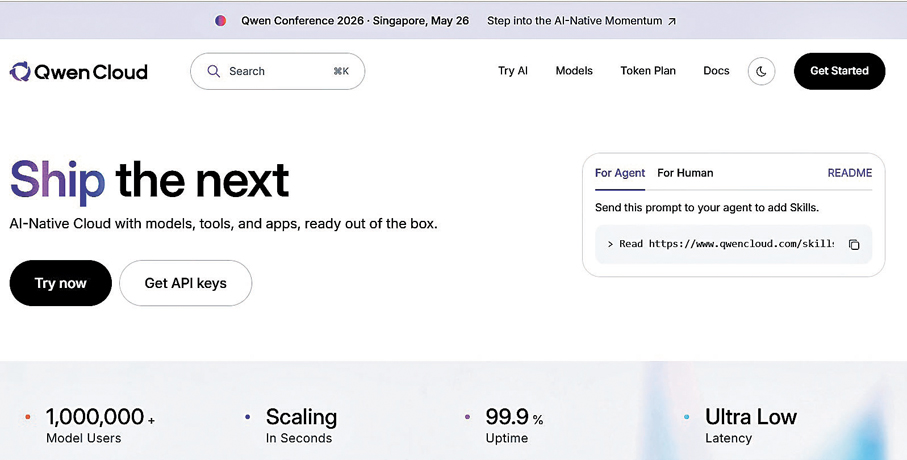Click Send this prompt to your agent text
This screenshot has height=460, width=907.
tap(707, 208)
